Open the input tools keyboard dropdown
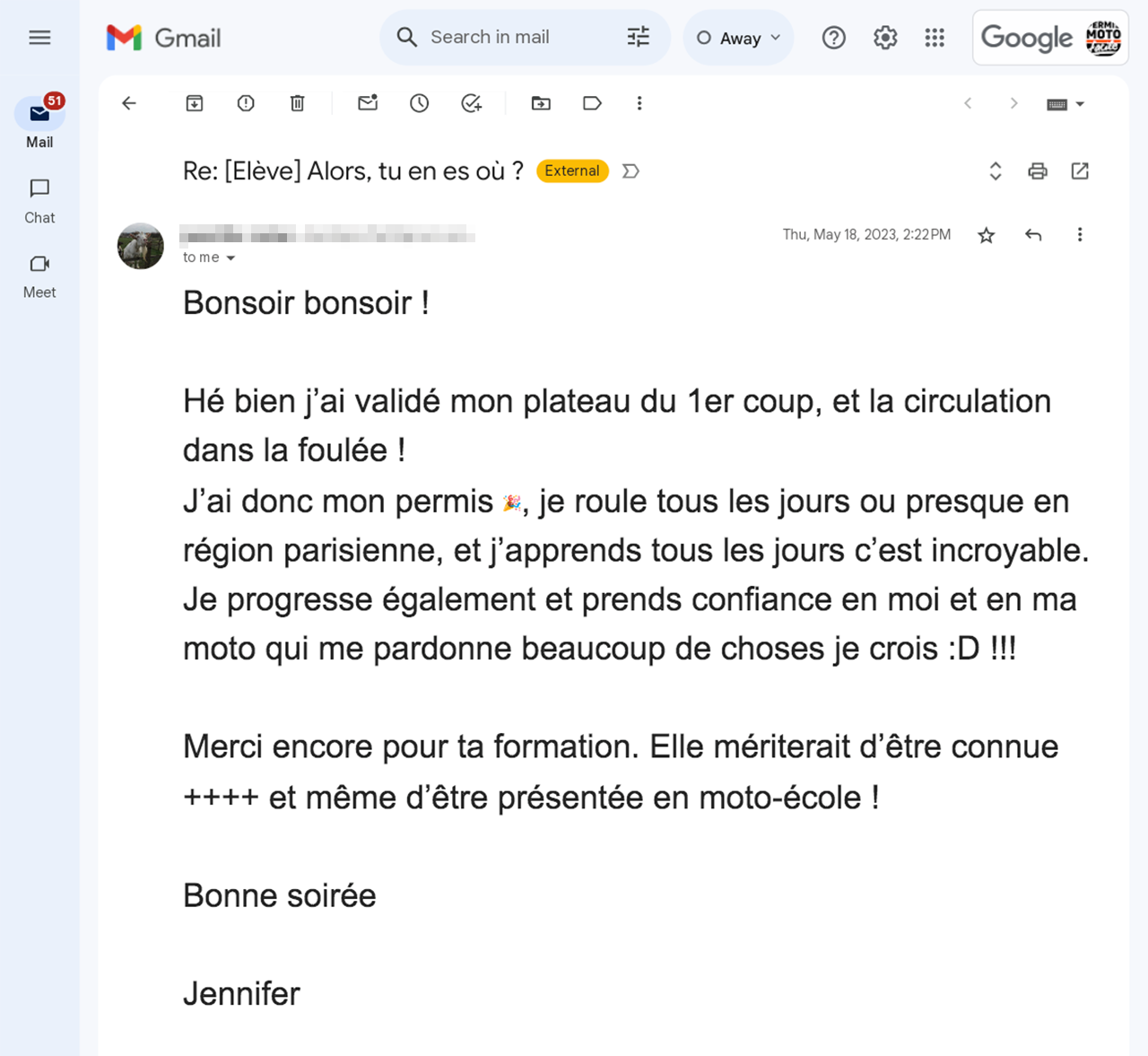Image resolution: width=1148 pixels, height=1056 pixels. click(x=1065, y=104)
